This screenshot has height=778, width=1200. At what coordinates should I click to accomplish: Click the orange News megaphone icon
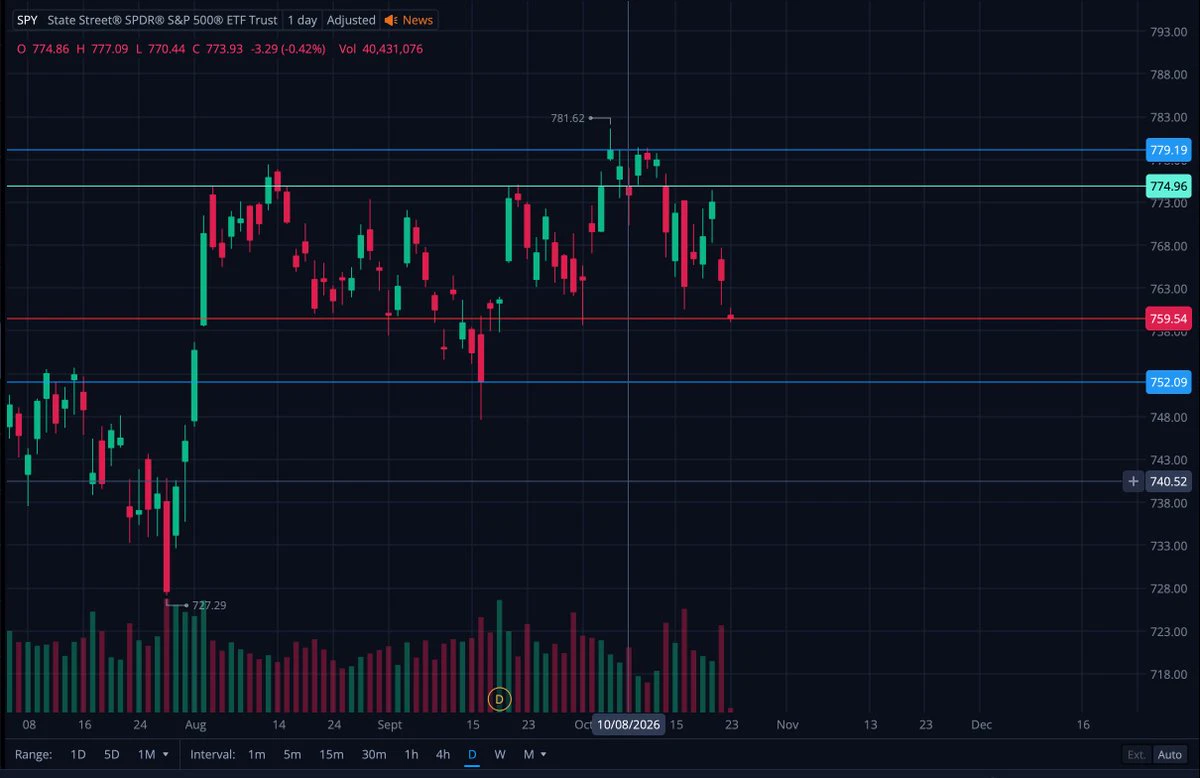[391, 20]
